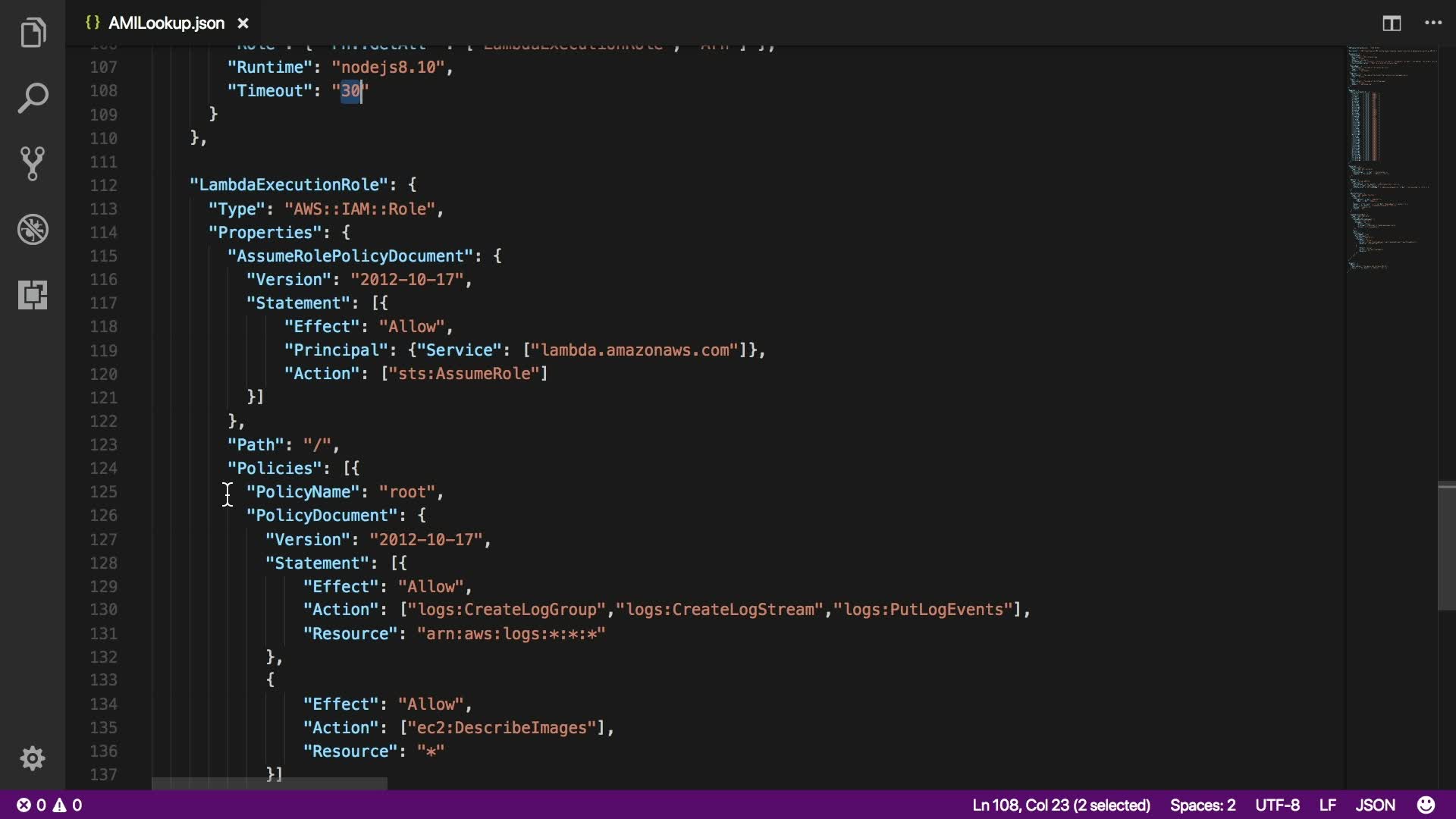Open the Extensions view icon

pos(33,294)
